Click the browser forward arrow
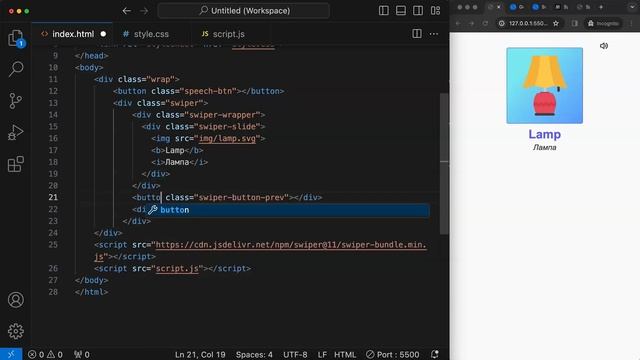The image size is (640, 360). [x=471, y=23]
